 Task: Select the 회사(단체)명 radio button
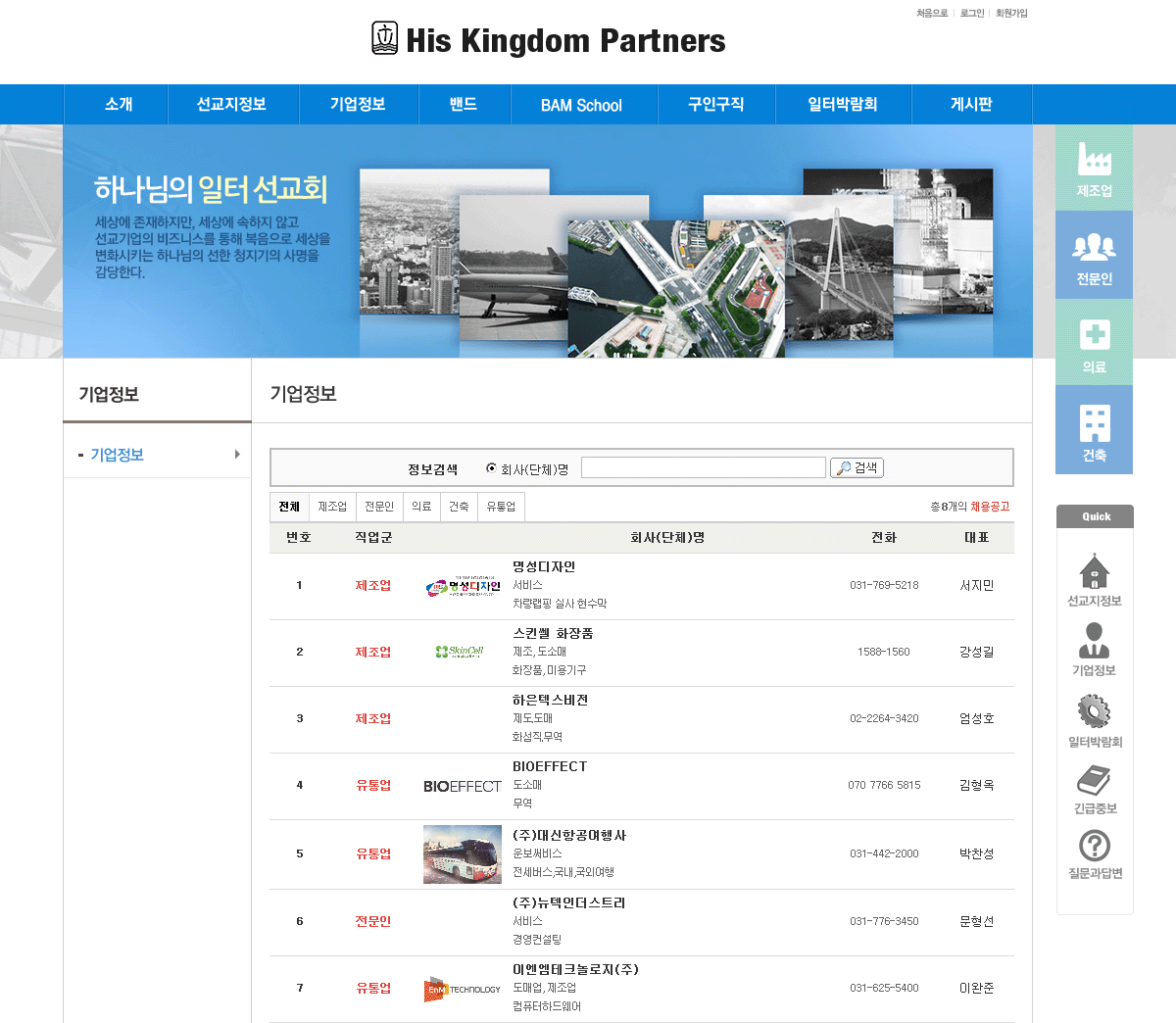click(x=491, y=468)
